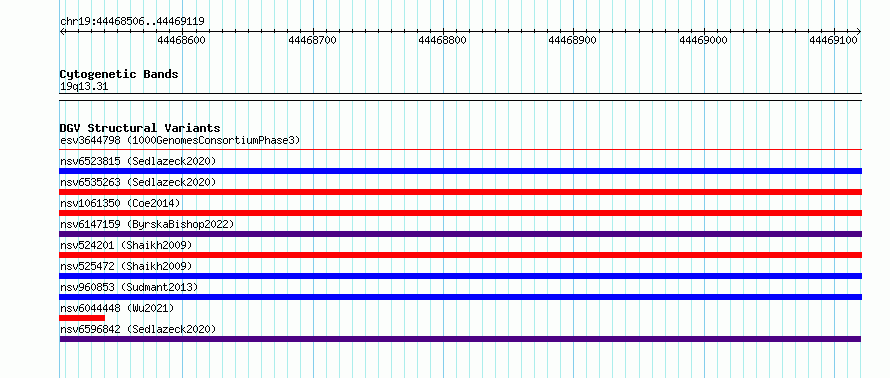890x378 pixels.
Task: Click the esv3644798 (1000GenomesConsortiumPhase3) label
Action: click(x=180, y=140)
